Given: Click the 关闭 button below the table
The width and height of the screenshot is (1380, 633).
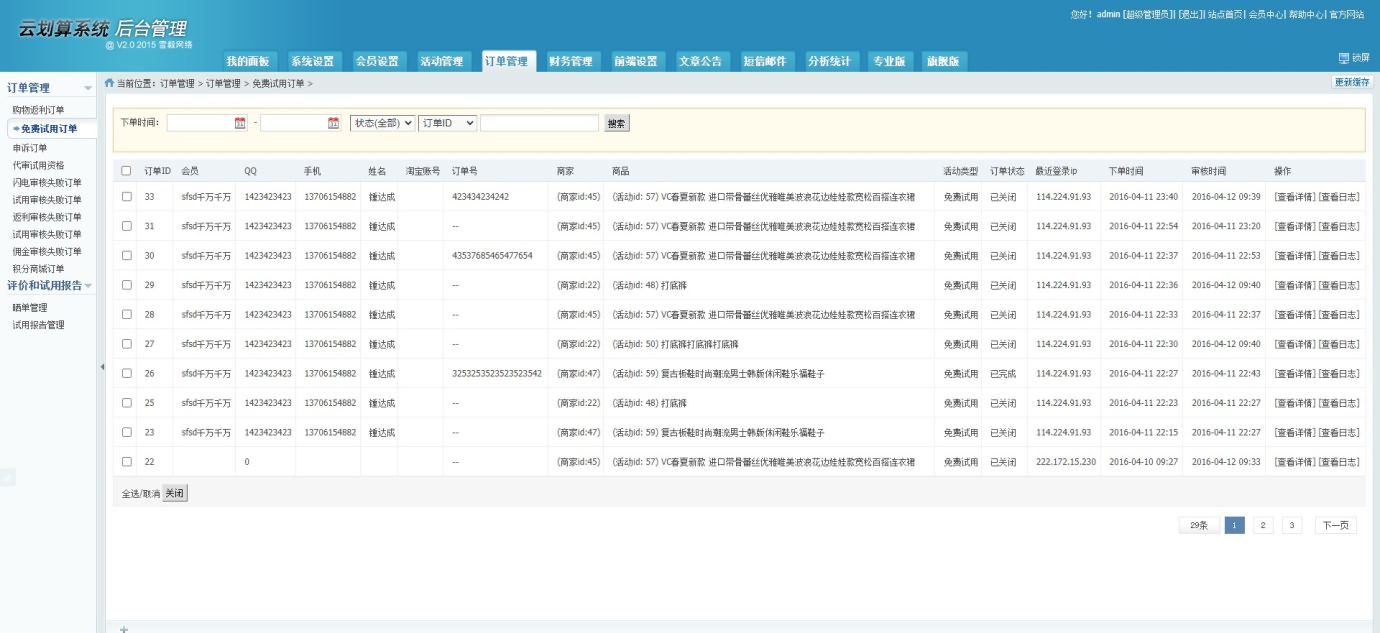Looking at the screenshot, I should (x=175, y=494).
